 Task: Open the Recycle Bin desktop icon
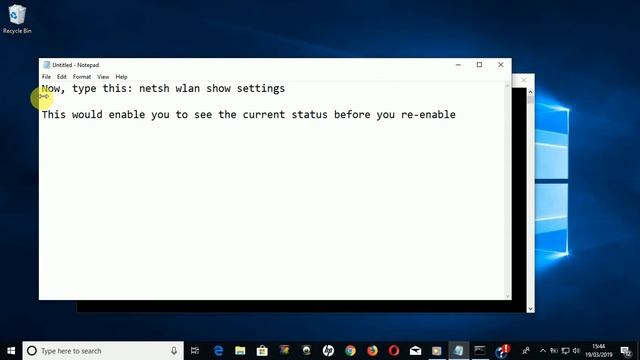(x=17, y=19)
